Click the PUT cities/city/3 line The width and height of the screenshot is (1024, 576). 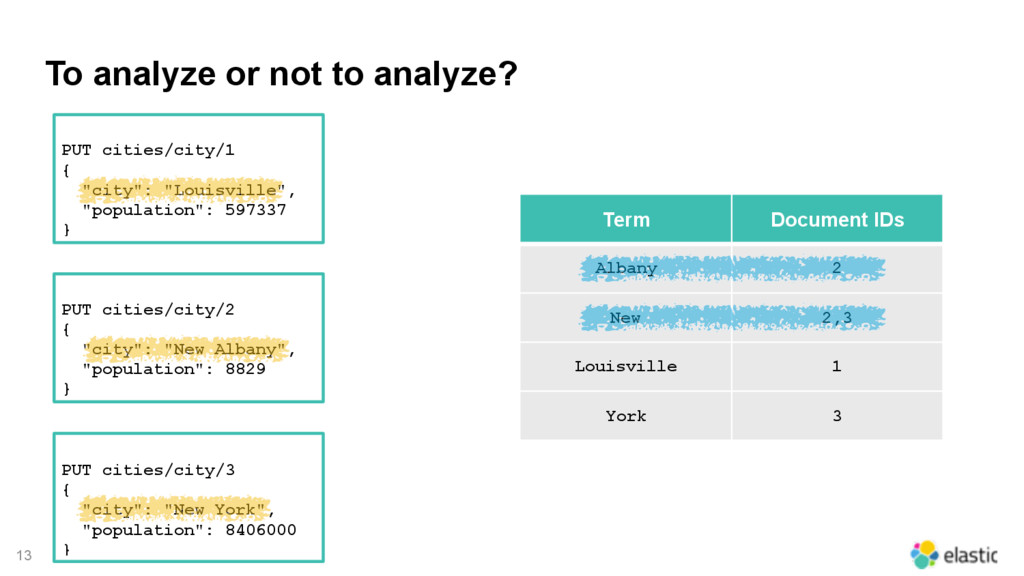[x=148, y=470]
